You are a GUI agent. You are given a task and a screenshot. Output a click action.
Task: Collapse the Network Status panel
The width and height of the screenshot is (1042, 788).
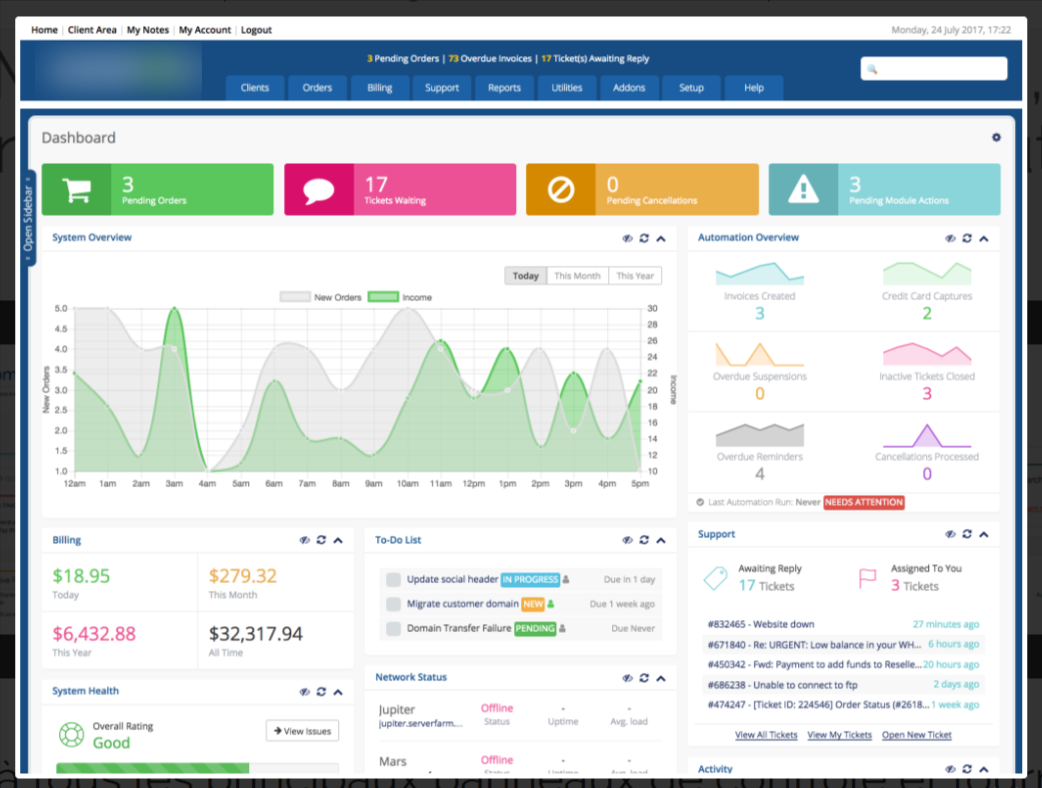[x=661, y=678]
